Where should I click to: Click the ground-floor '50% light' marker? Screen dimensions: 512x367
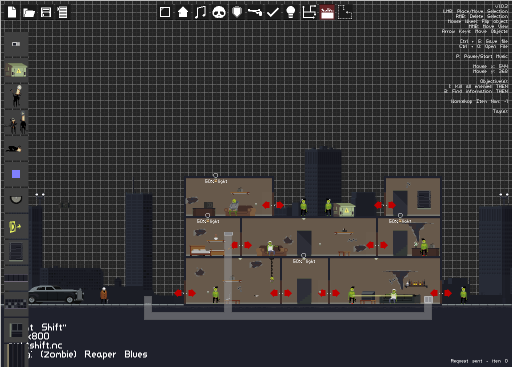(304, 261)
